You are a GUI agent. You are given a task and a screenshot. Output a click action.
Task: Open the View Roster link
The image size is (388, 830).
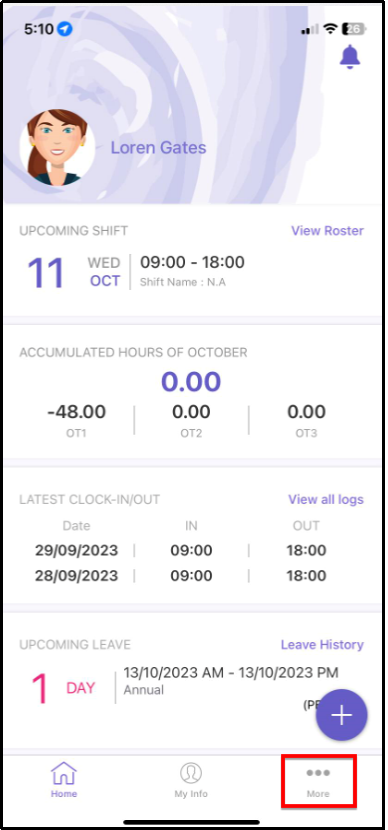327,231
